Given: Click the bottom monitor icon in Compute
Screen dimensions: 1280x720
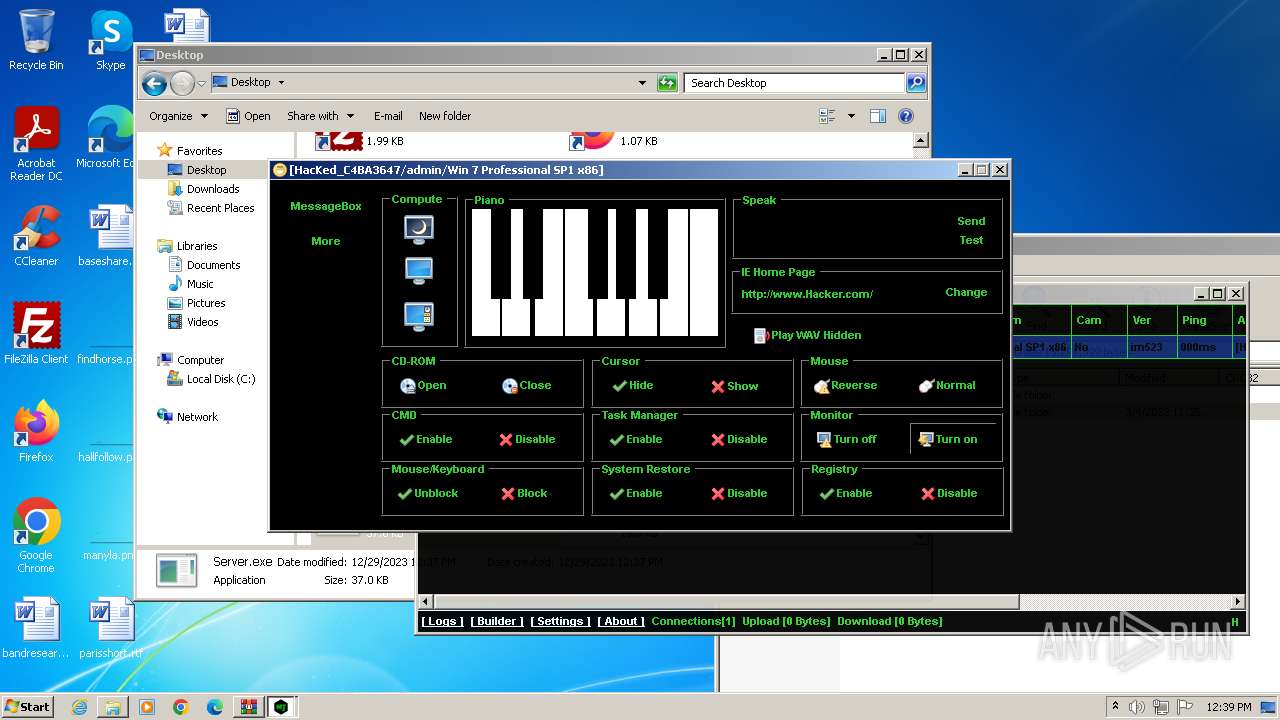Looking at the screenshot, I should (x=419, y=316).
